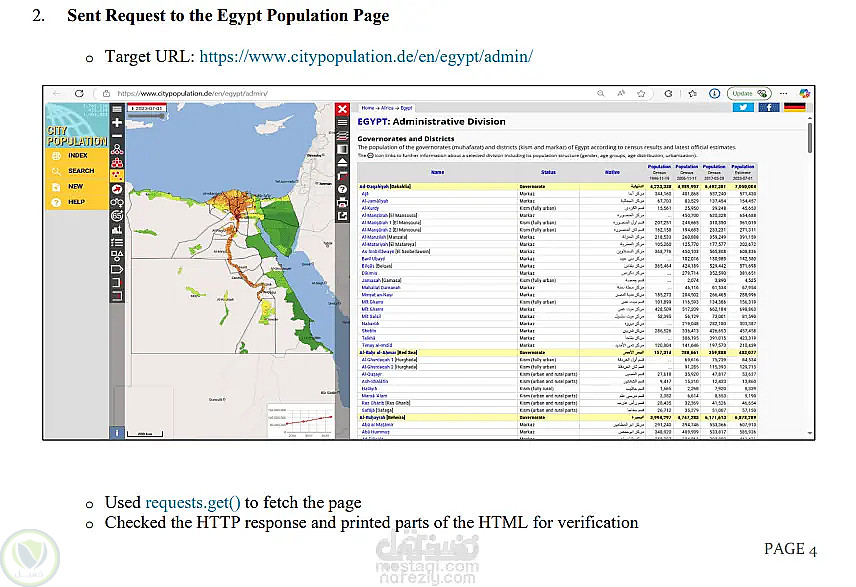
Task: Switch language via German flag icon
Action: pos(794,107)
